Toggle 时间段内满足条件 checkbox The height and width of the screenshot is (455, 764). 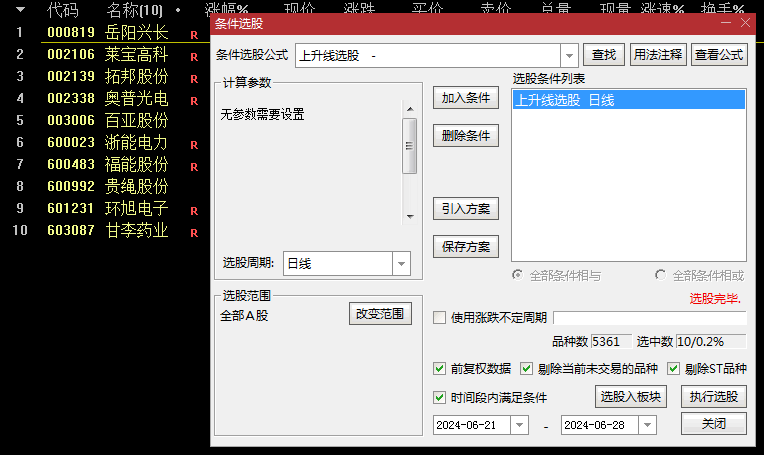pos(439,398)
